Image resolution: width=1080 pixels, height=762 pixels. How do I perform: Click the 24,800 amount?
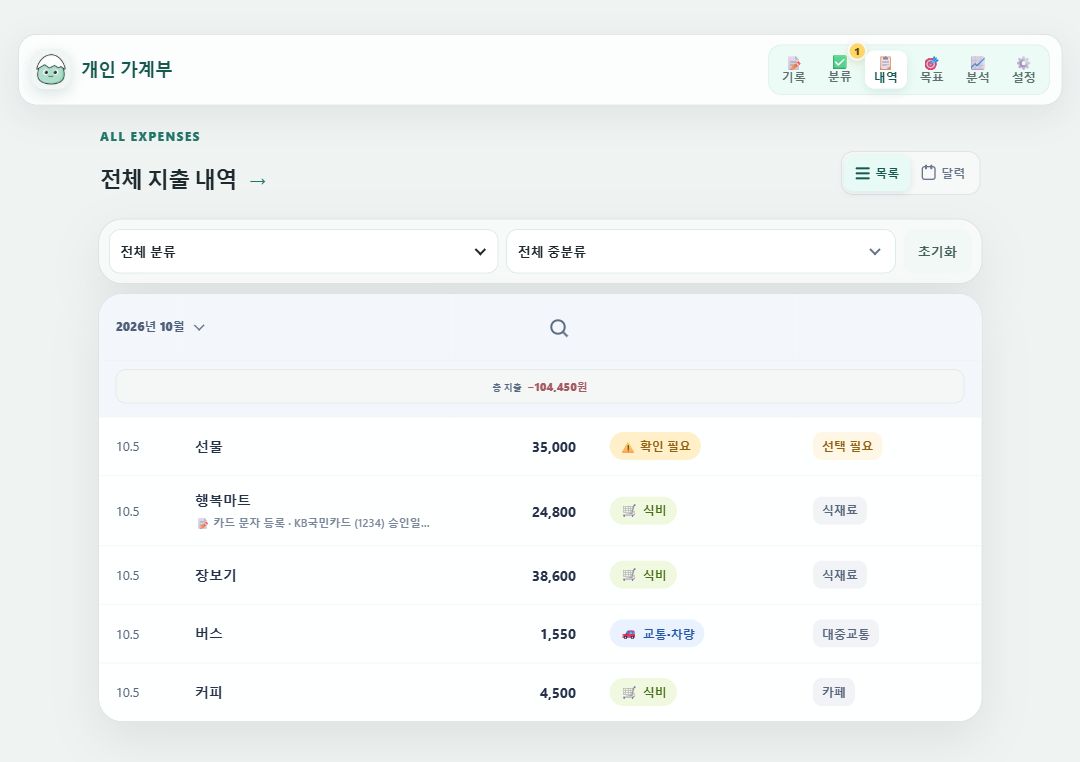tap(554, 512)
